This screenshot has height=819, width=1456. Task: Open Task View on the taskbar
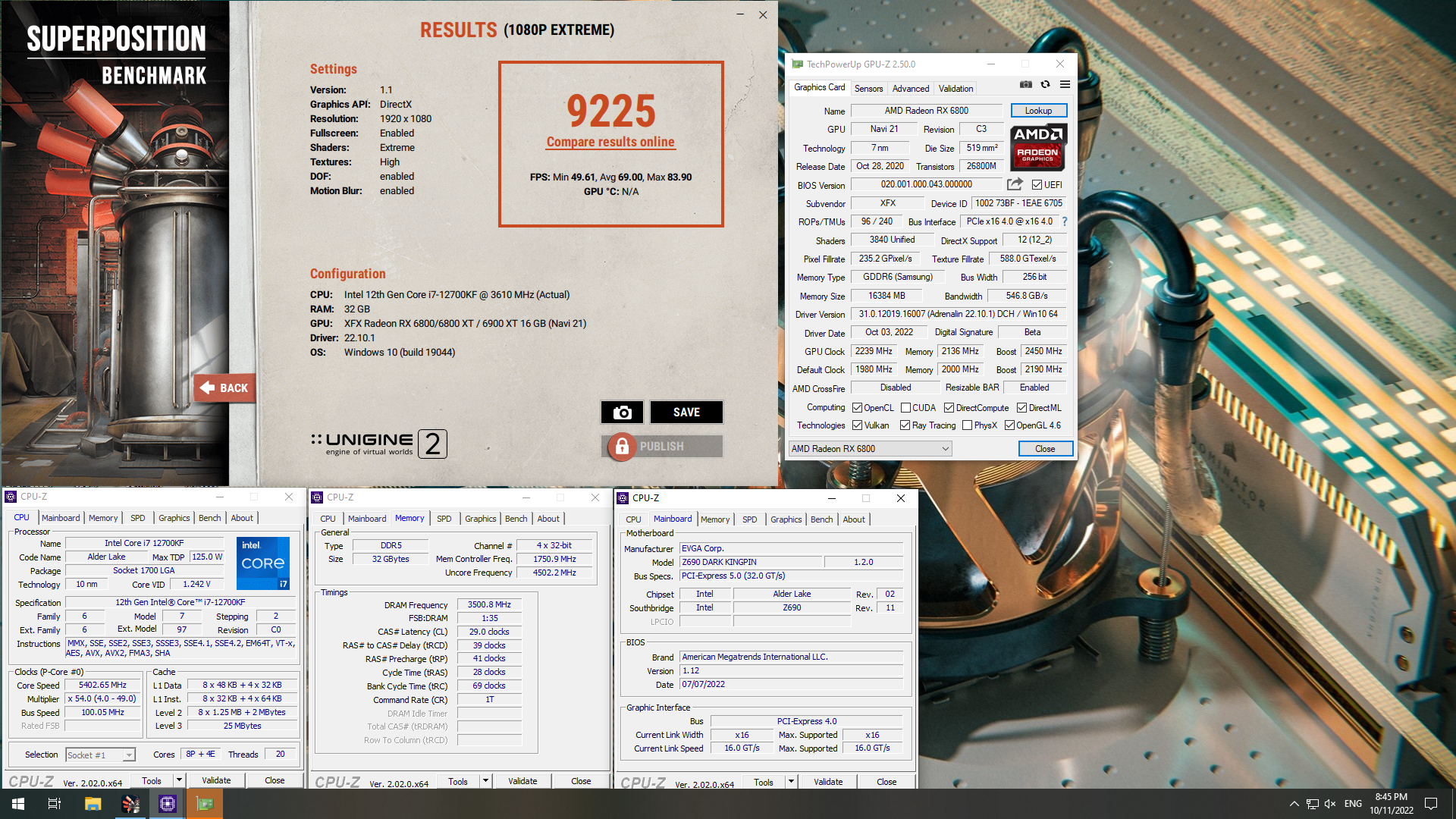click(x=55, y=803)
